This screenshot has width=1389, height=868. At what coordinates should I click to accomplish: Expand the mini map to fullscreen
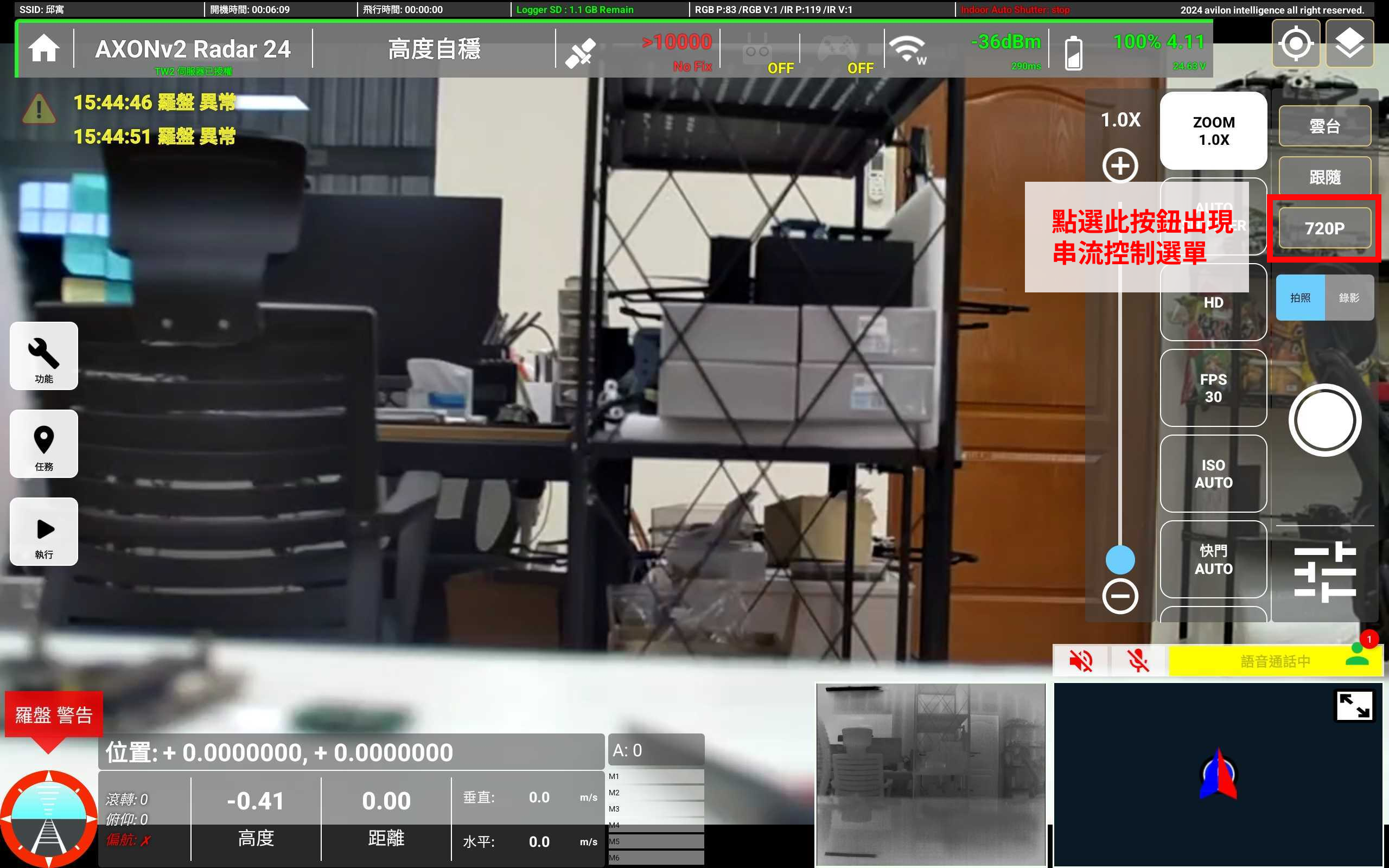click(1354, 706)
